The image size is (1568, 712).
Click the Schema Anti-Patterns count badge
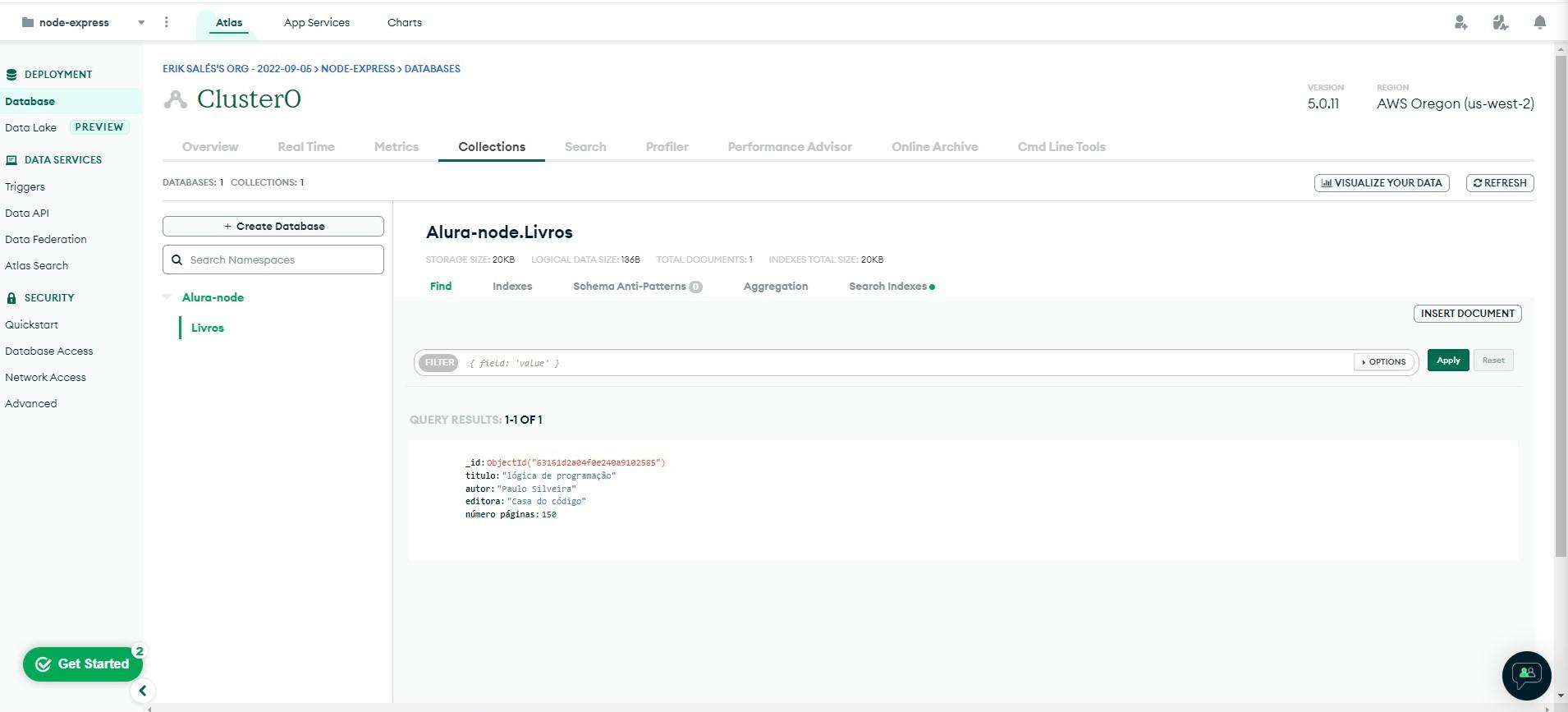click(695, 287)
